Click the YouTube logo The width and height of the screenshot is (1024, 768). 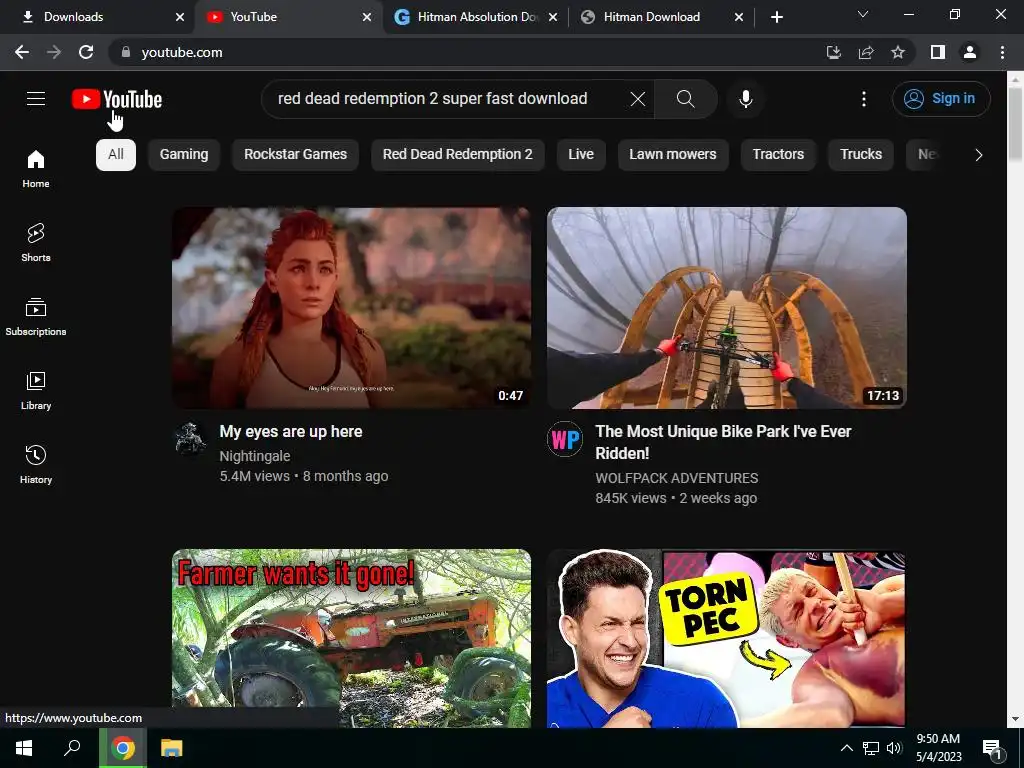click(117, 99)
